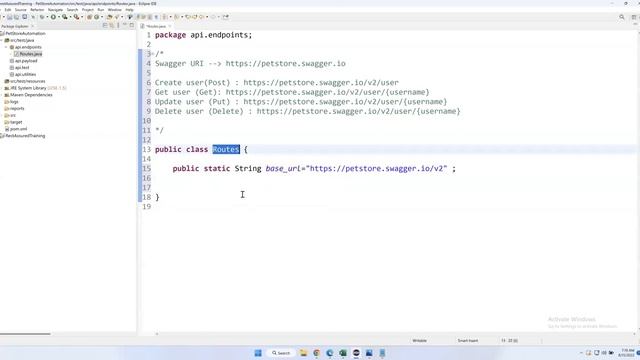Open the Package Explorer View Menu
The height and width of the screenshot is (360, 640).
tap(118, 25)
